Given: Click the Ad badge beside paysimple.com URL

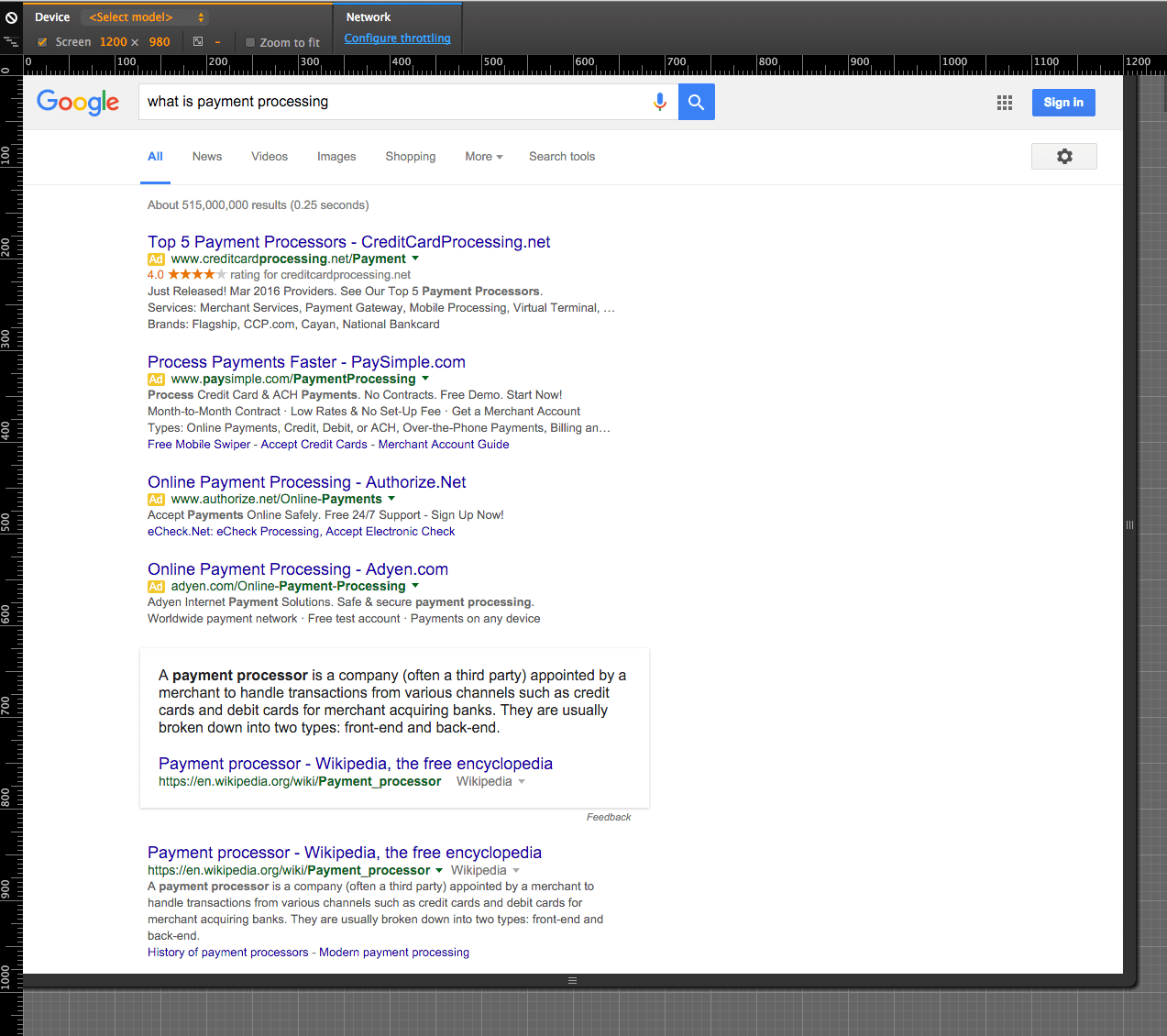Looking at the screenshot, I should (x=156, y=380).
